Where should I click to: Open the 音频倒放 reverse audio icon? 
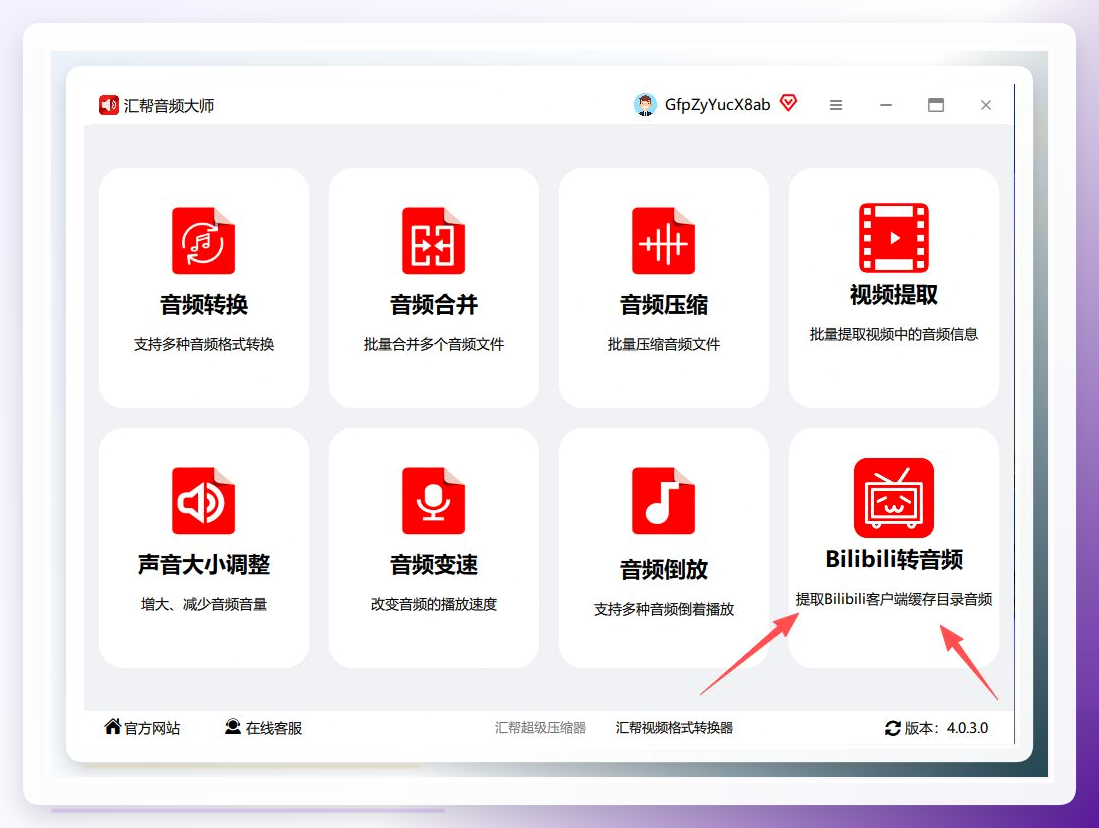663,501
